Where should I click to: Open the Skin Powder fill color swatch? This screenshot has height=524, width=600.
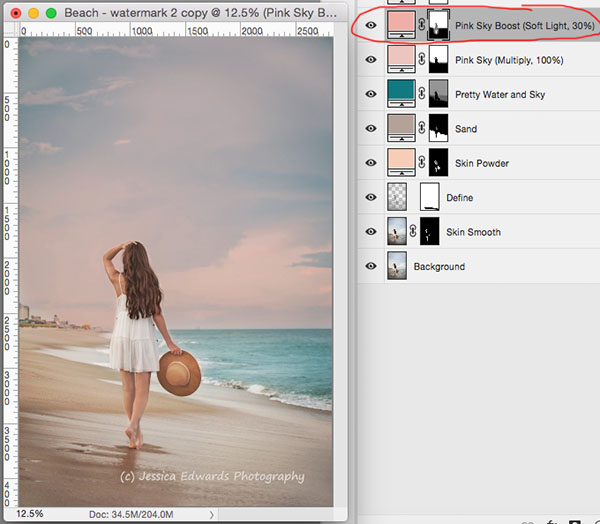click(x=401, y=163)
